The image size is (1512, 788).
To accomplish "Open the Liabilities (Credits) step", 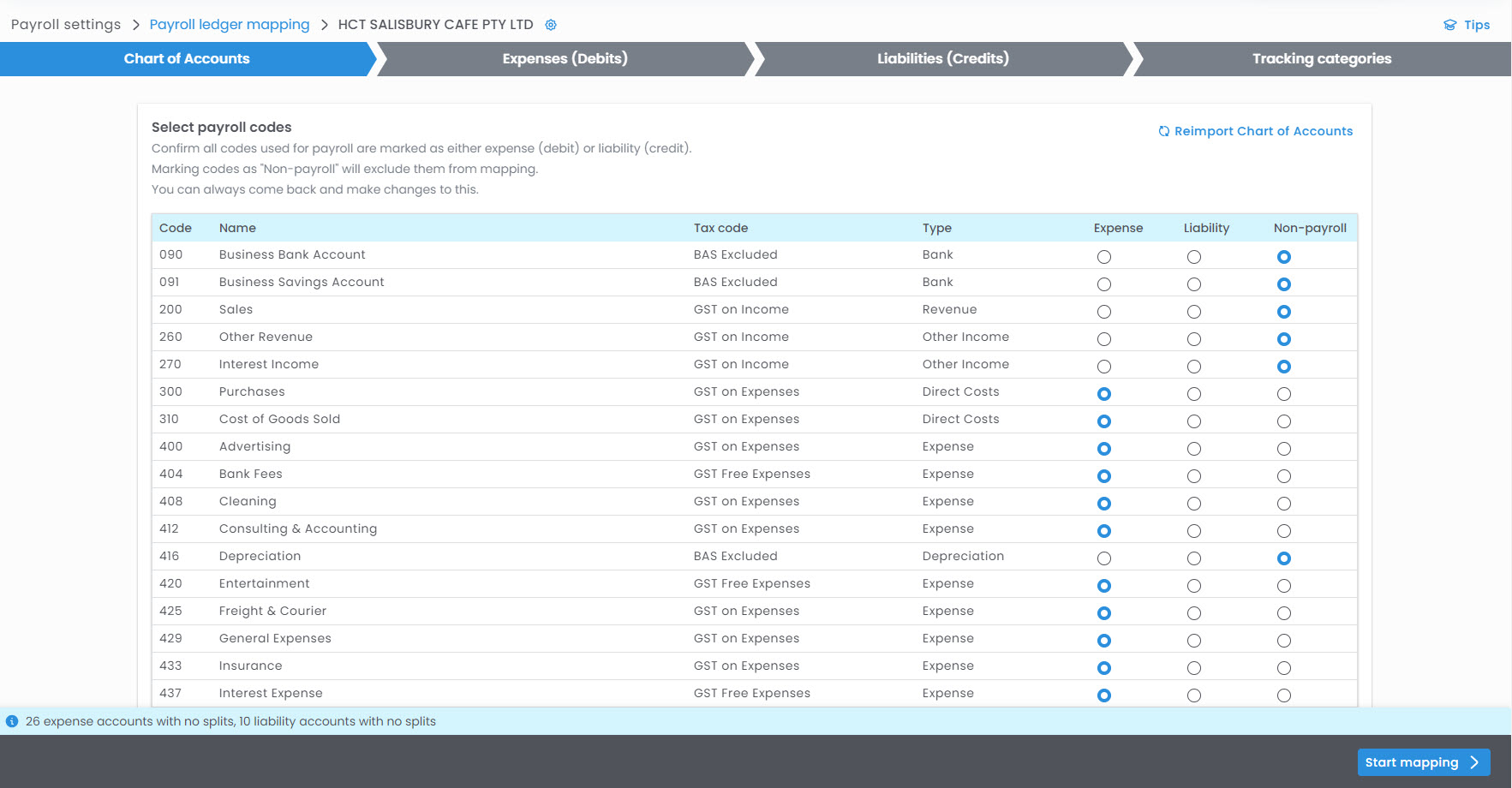I will (x=942, y=59).
